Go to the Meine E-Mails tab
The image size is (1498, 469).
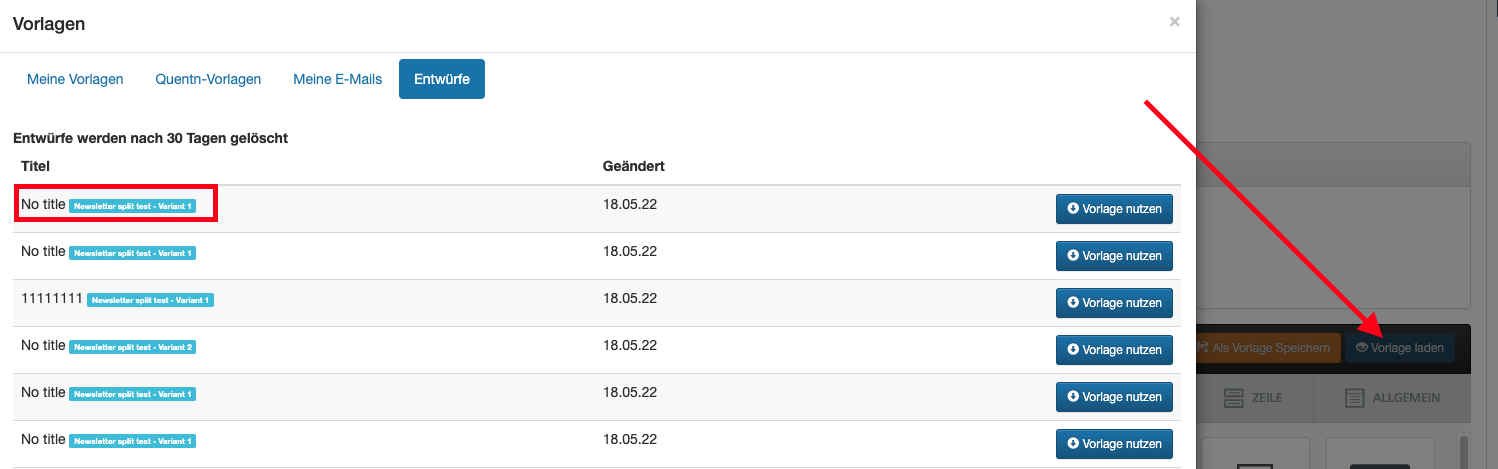(337, 79)
